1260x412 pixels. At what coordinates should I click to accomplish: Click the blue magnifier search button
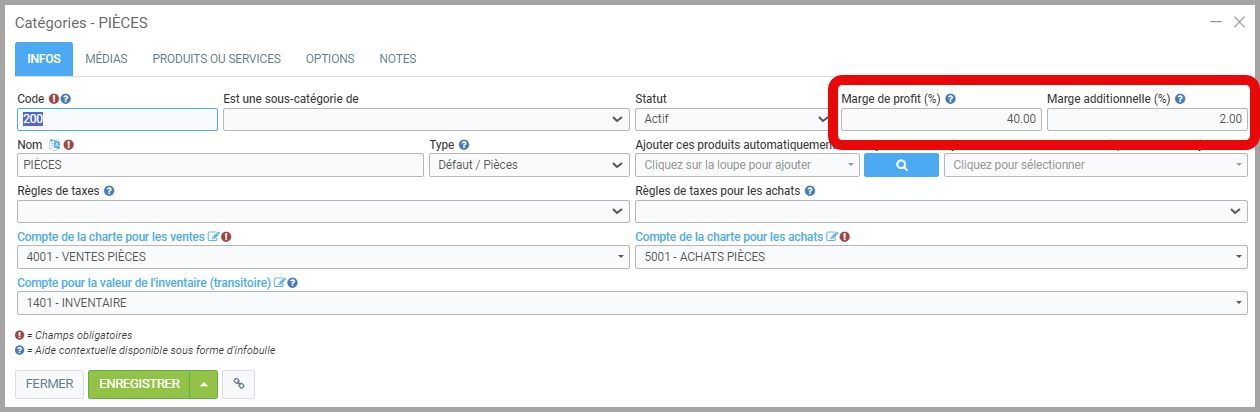coord(901,165)
